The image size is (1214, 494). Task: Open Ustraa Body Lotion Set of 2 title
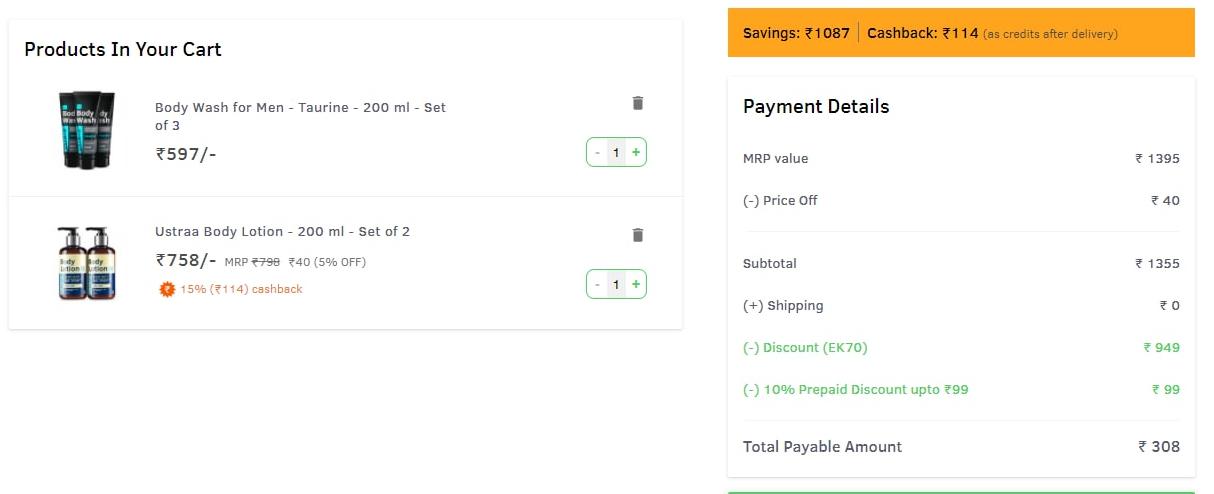(282, 231)
